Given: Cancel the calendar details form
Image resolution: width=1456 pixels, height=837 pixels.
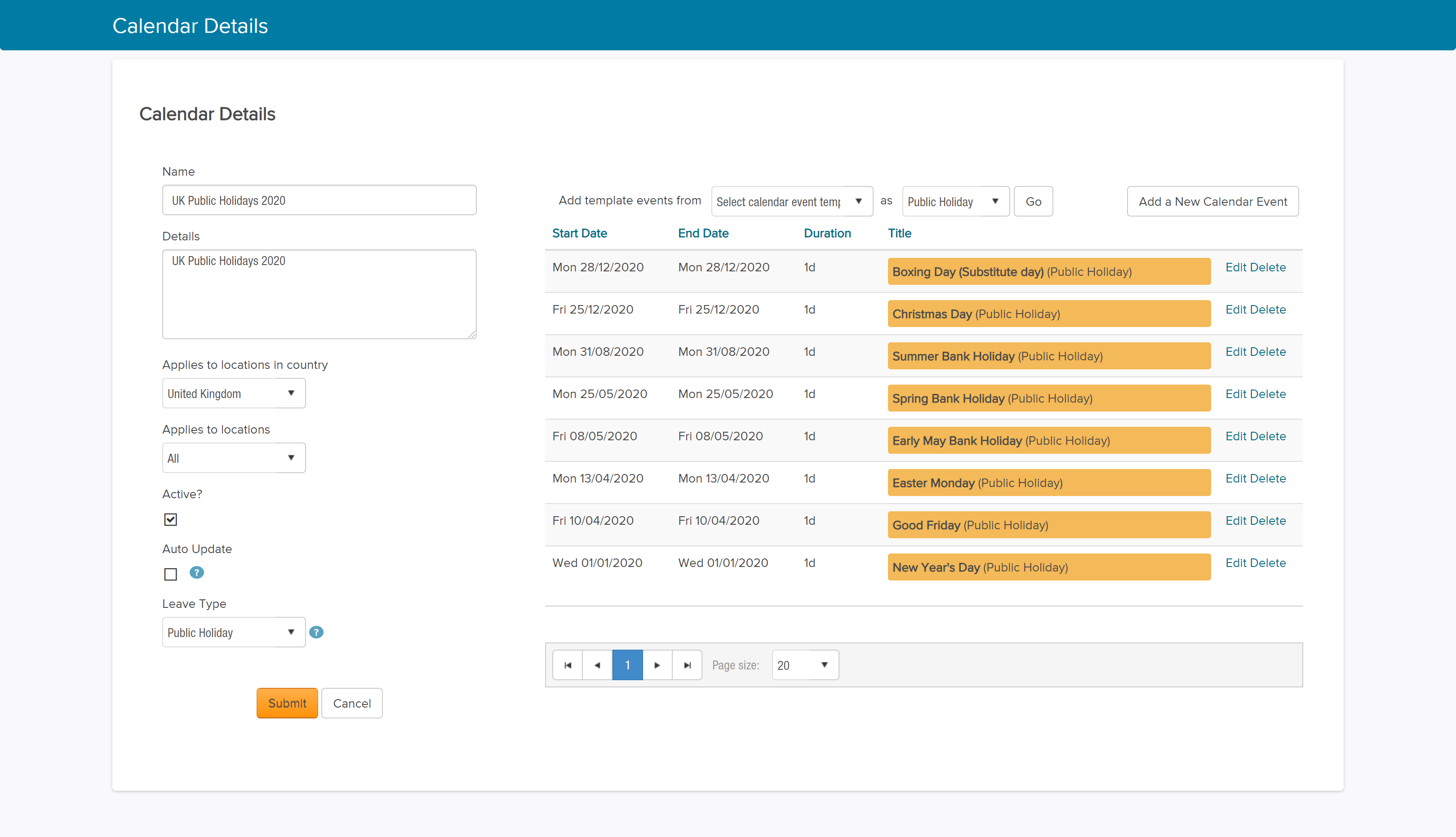Looking at the screenshot, I should click(x=352, y=703).
